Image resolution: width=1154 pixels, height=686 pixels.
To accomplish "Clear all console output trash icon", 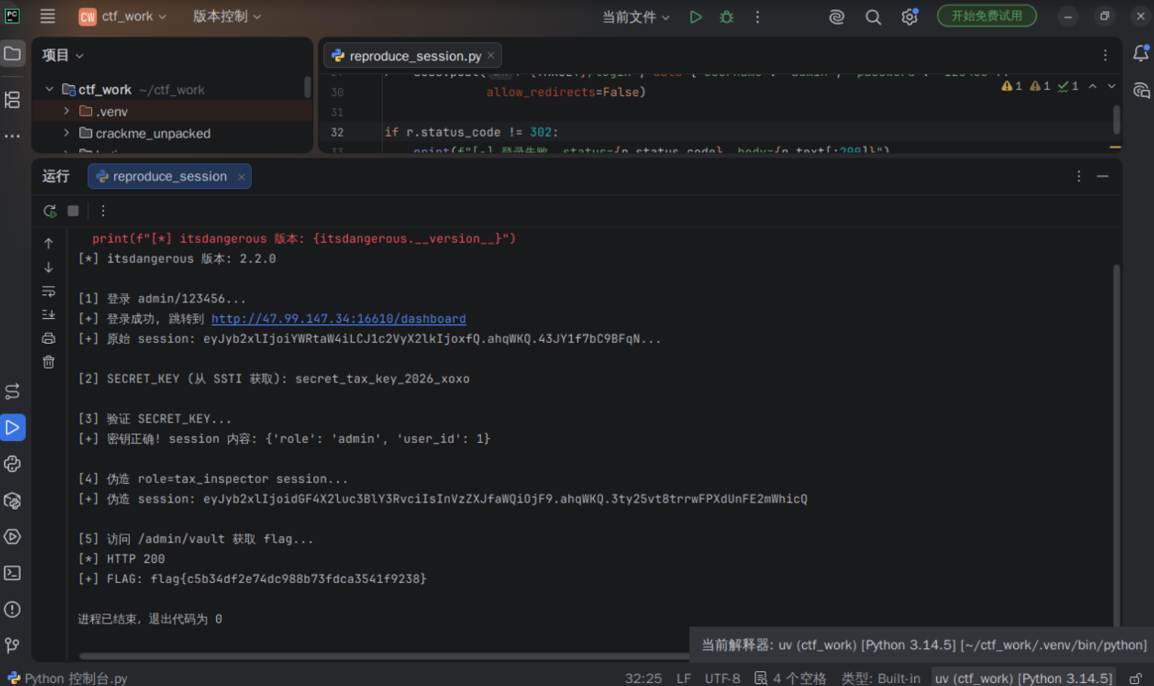I will [49, 362].
